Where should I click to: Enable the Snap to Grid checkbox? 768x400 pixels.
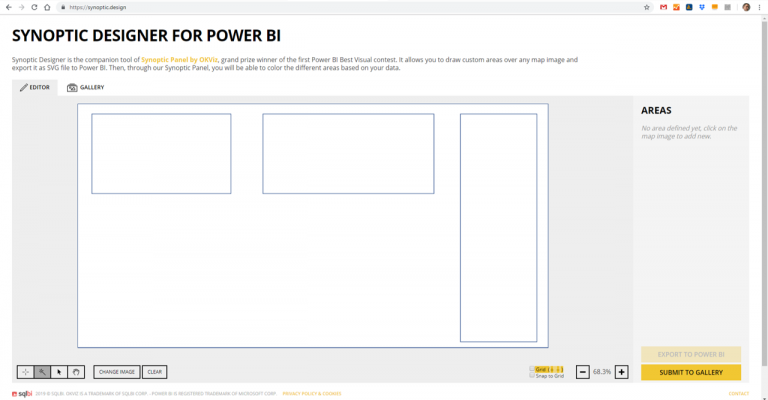pyautogui.click(x=532, y=376)
